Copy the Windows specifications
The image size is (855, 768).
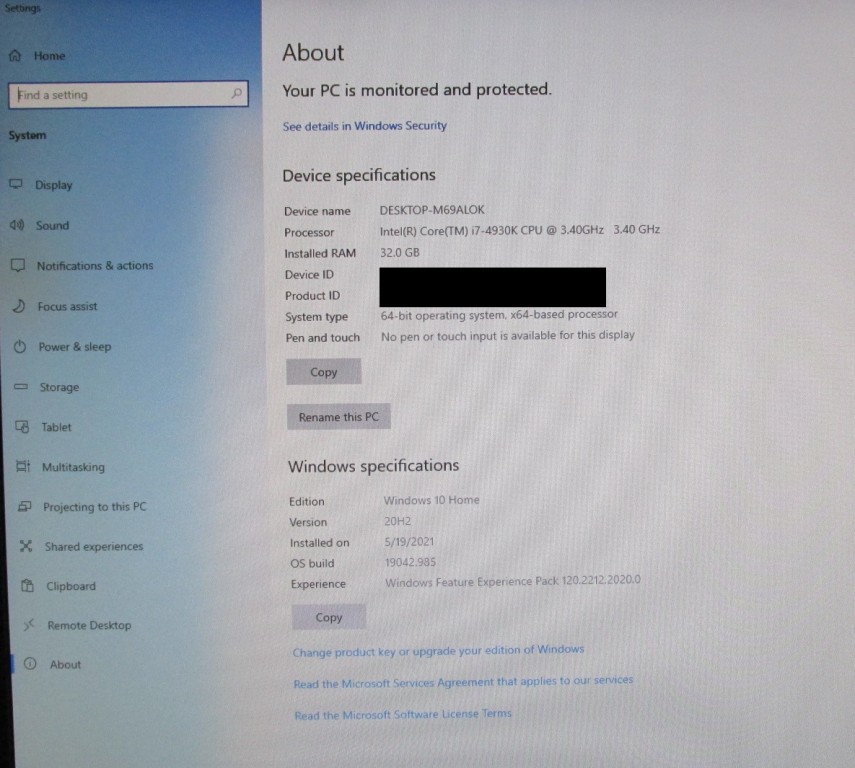329,617
